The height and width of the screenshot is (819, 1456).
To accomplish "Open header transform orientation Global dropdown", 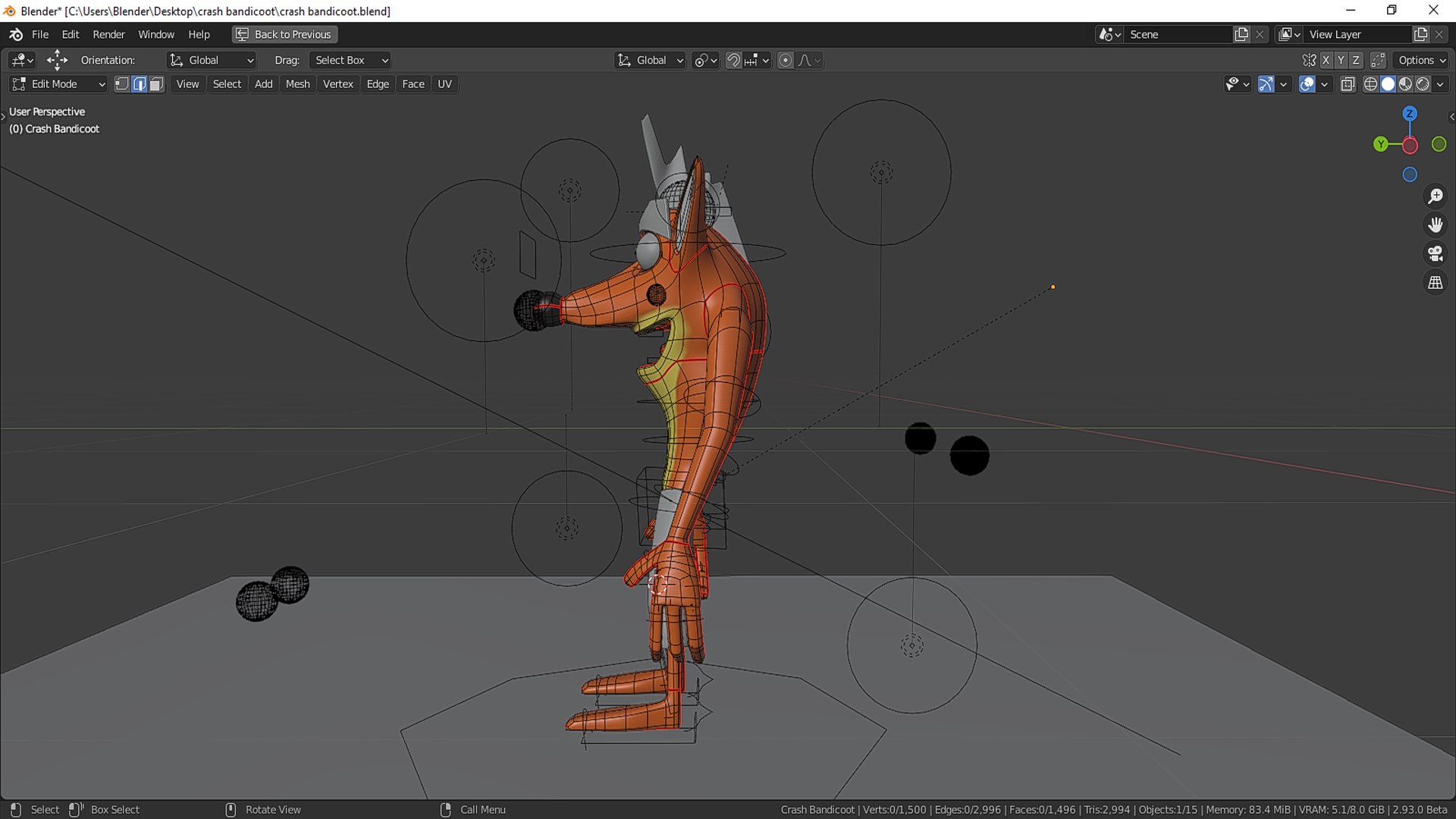I will click(650, 60).
